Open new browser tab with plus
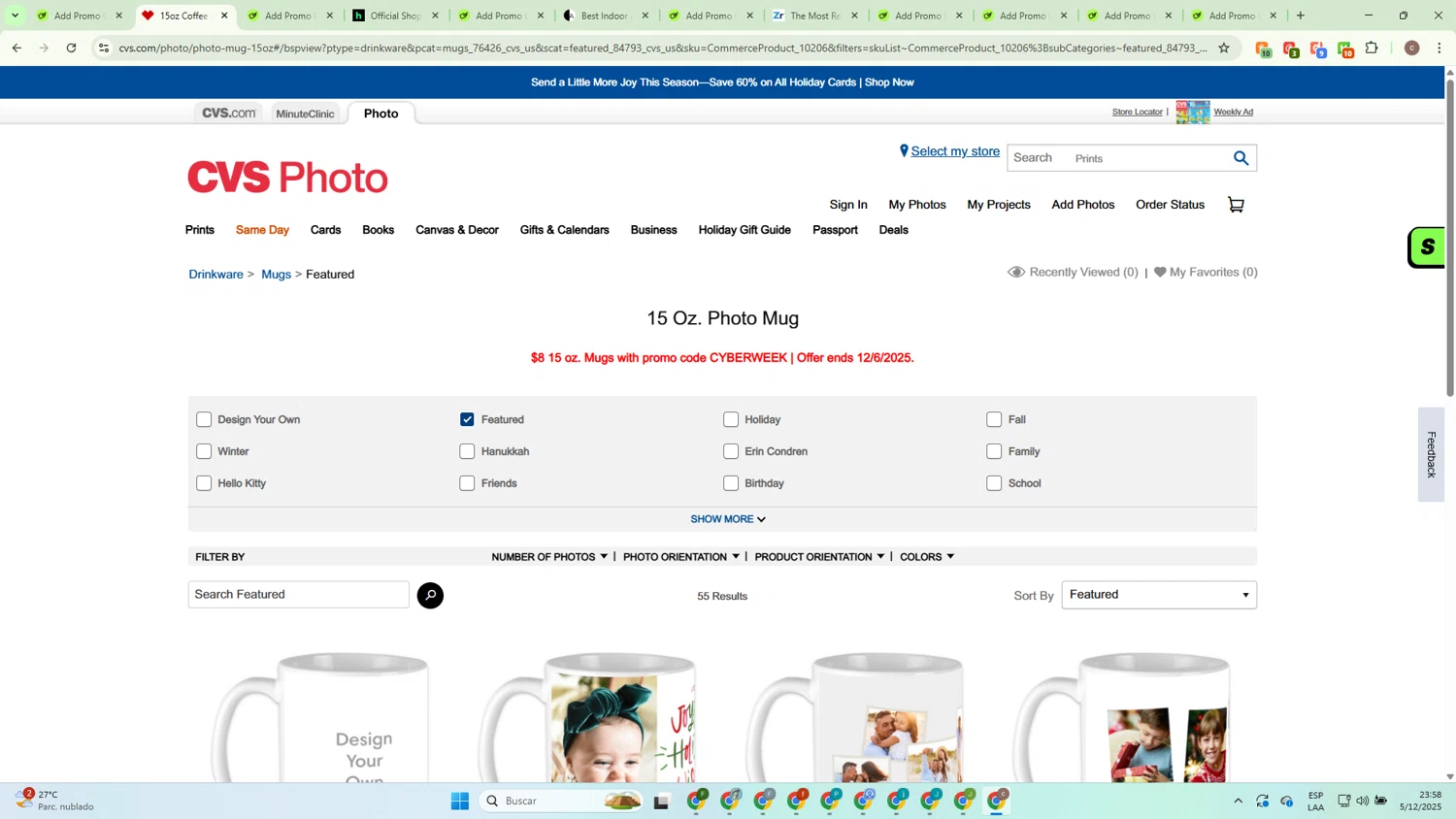This screenshot has width=1456, height=819. (1301, 16)
